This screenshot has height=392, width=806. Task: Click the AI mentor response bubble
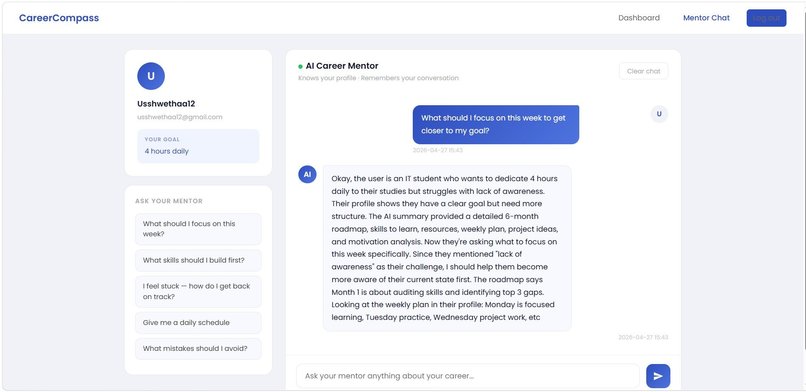pyautogui.click(x=447, y=248)
